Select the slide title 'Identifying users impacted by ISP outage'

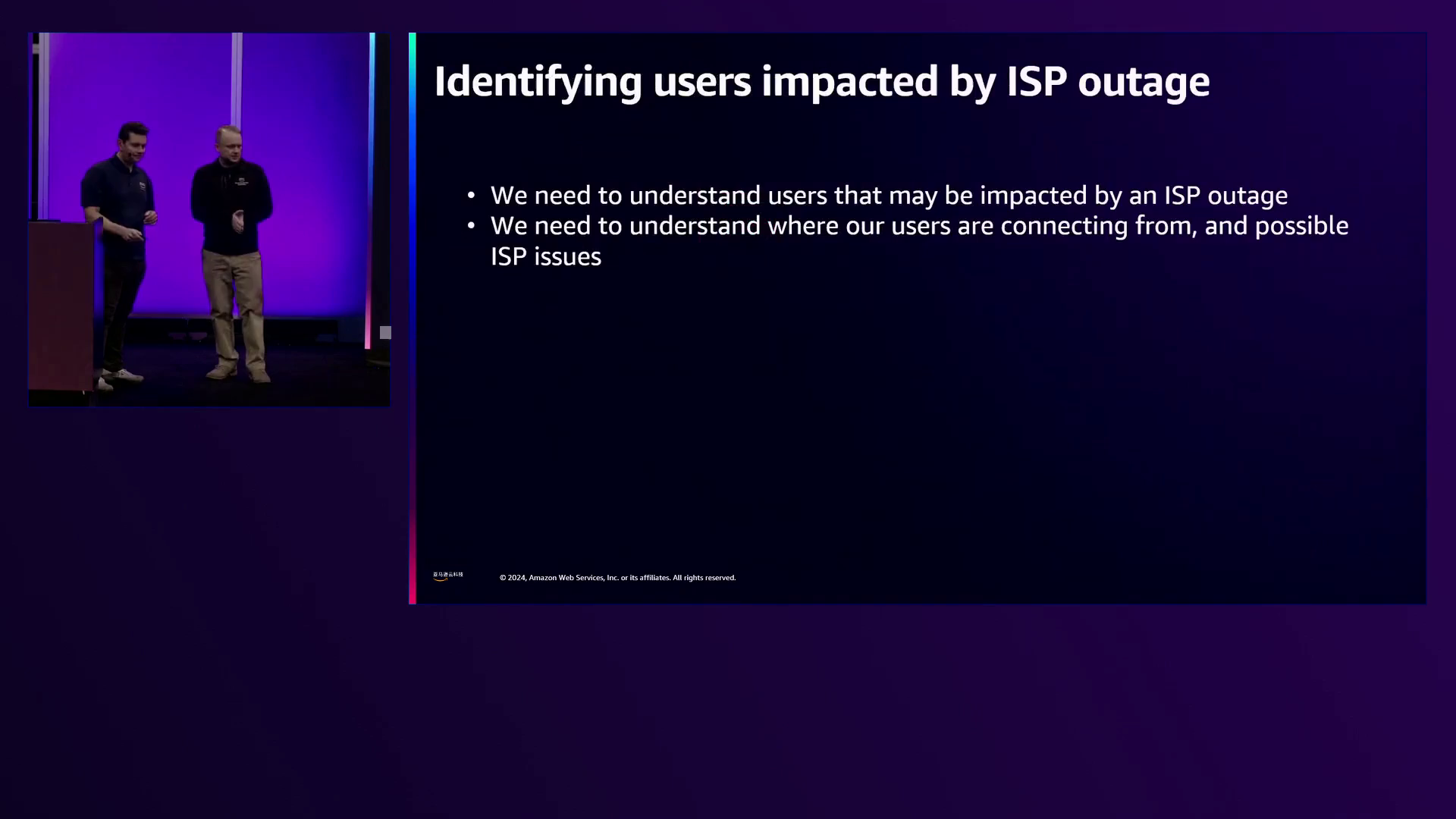coord(821,81)
